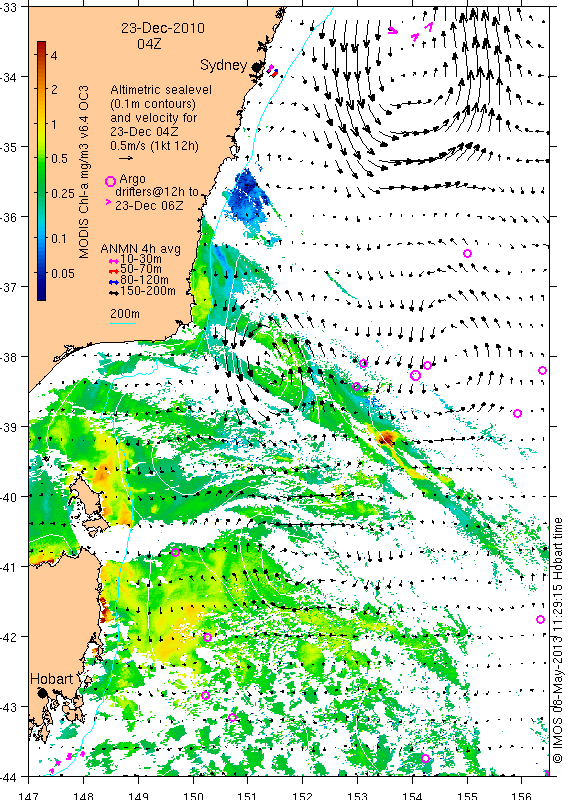Click the Argo float circle near 154.3E, 38.1S

click(x=428, y=365)
